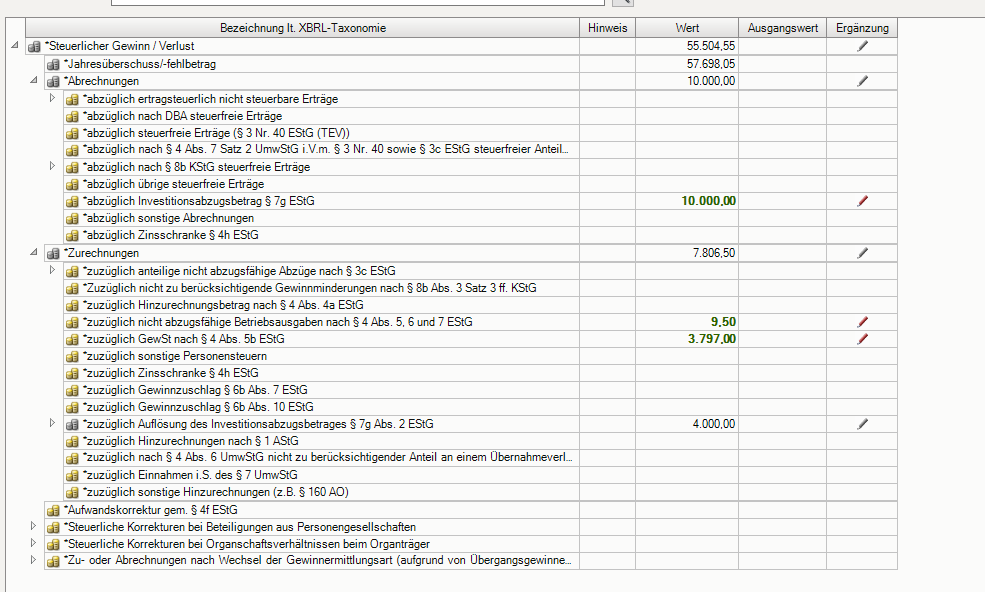Click the calculator icon of Steuerlicher Gewinn / Verlust

click(x=34, y=47)
